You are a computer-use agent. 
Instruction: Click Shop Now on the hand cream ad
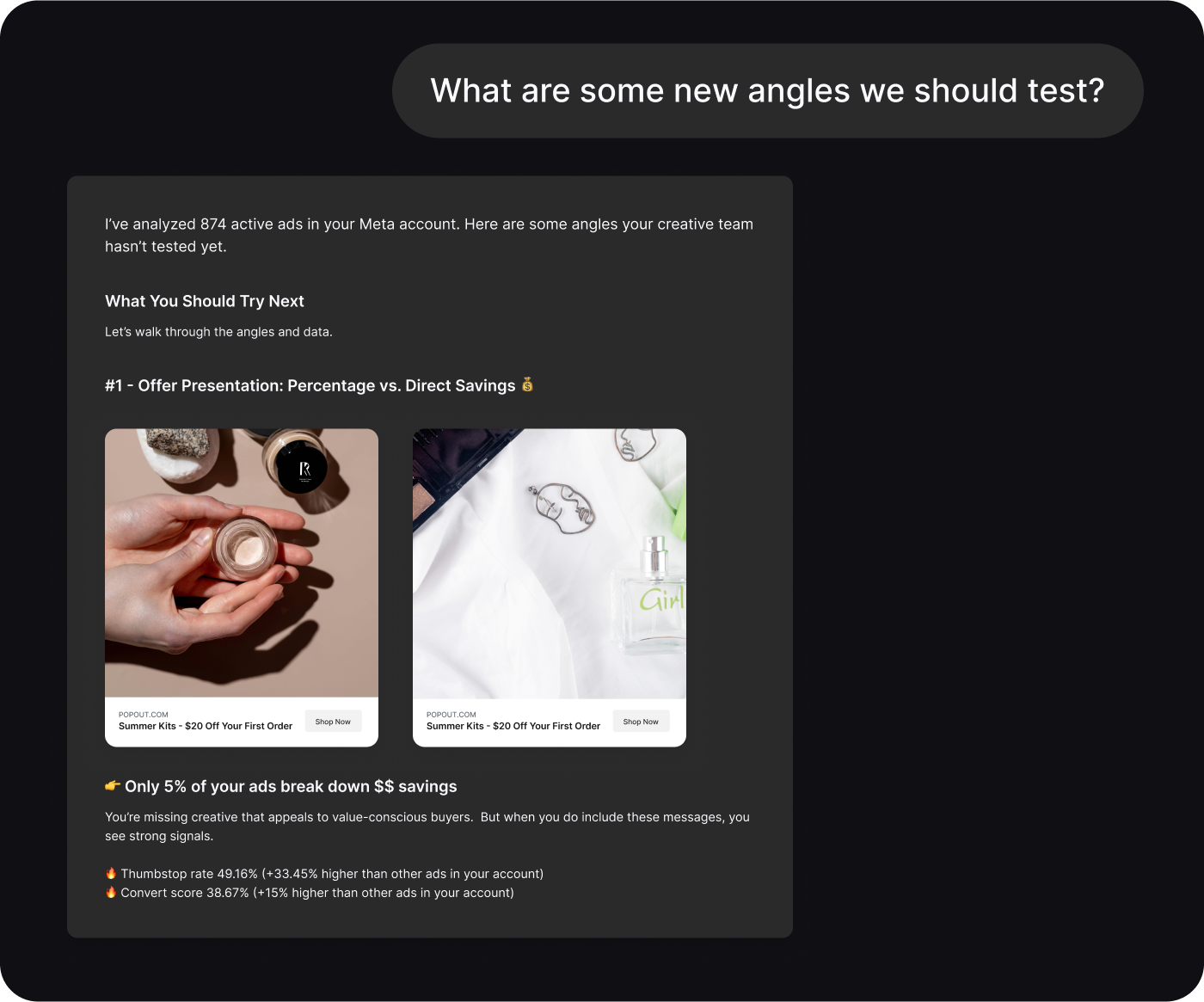click(x=333, y=722)
